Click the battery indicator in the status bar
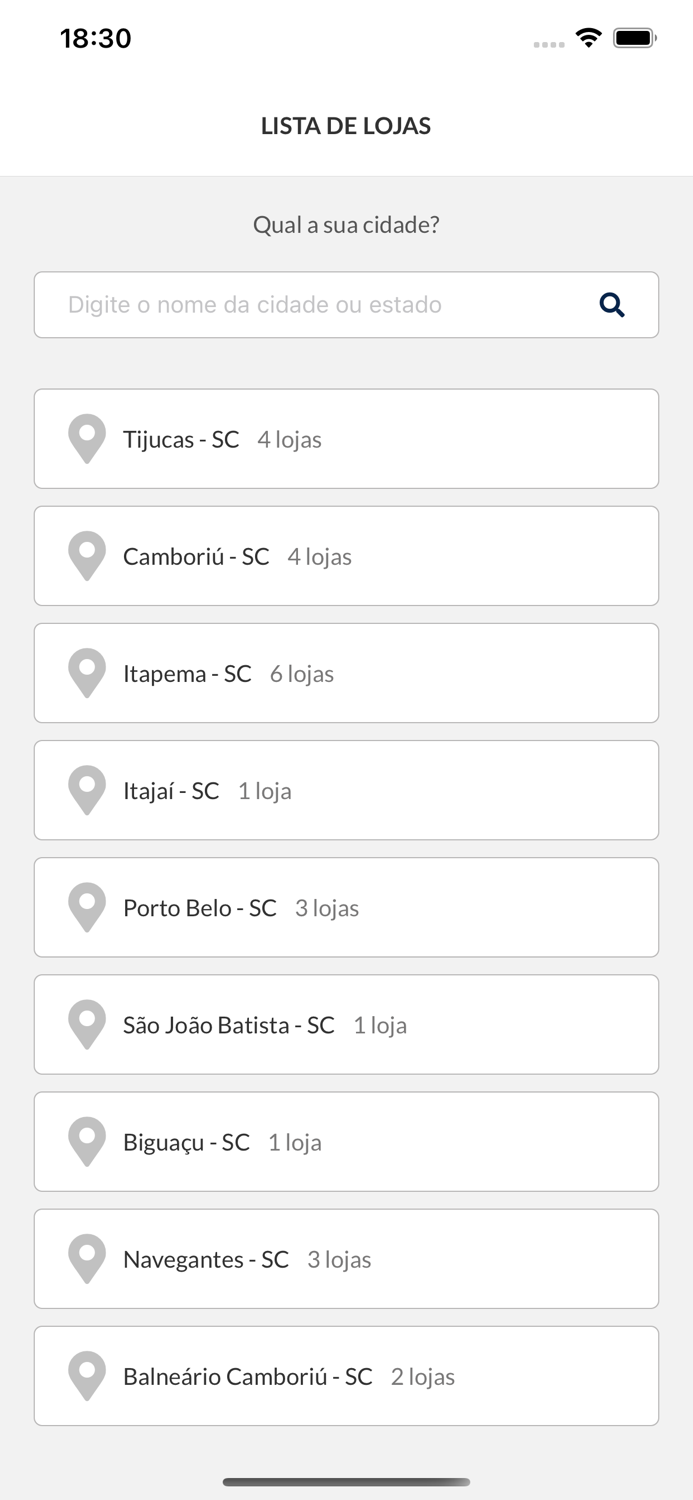This screenshot has width=693, height=1500. pyautogui.click(x=635, y=37)
